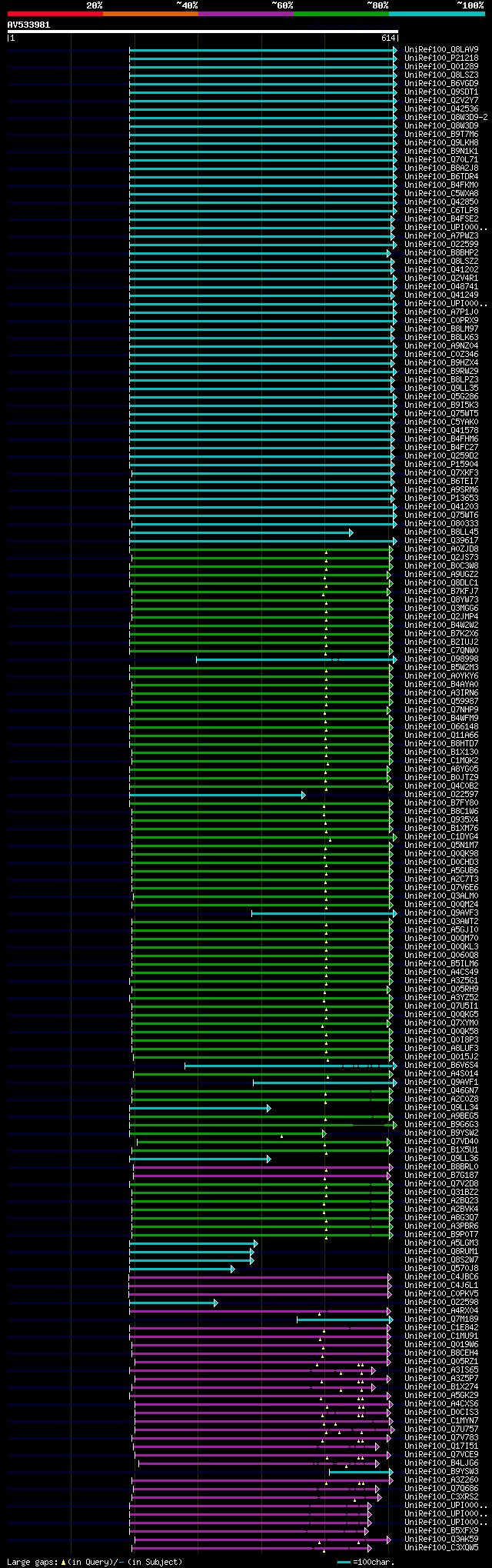Select label UniRef100_P15904
The width and height of the screenshot is (492, 1568).
tap(441, 464)
